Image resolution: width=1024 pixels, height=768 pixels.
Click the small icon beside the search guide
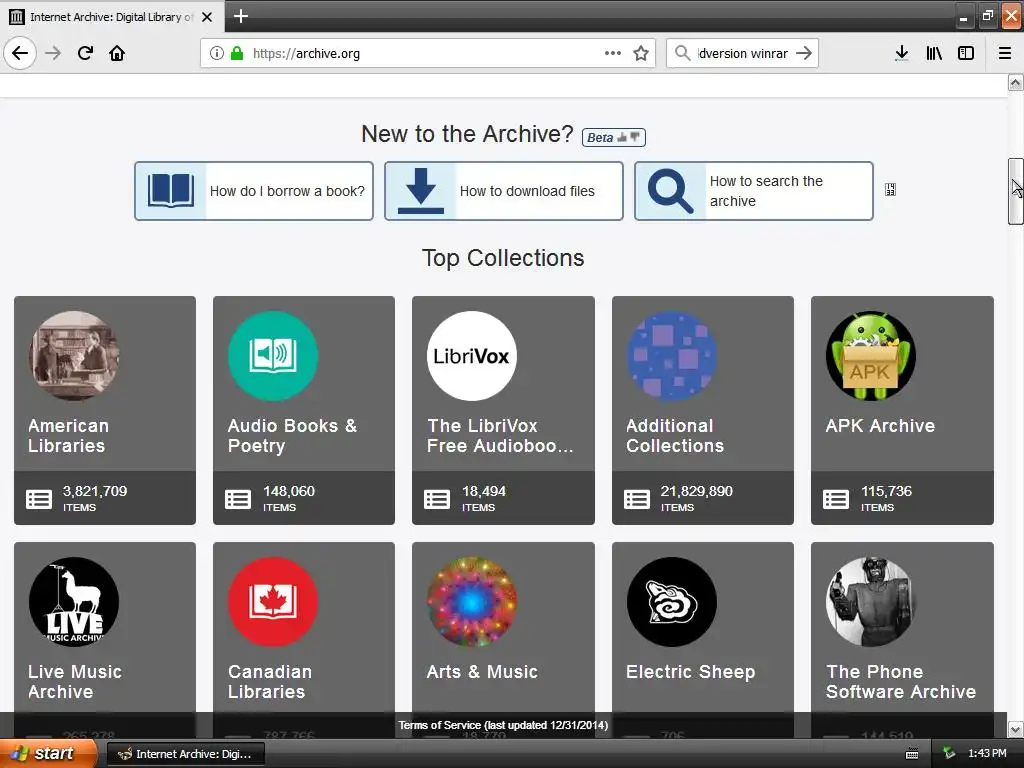[890, 189]
